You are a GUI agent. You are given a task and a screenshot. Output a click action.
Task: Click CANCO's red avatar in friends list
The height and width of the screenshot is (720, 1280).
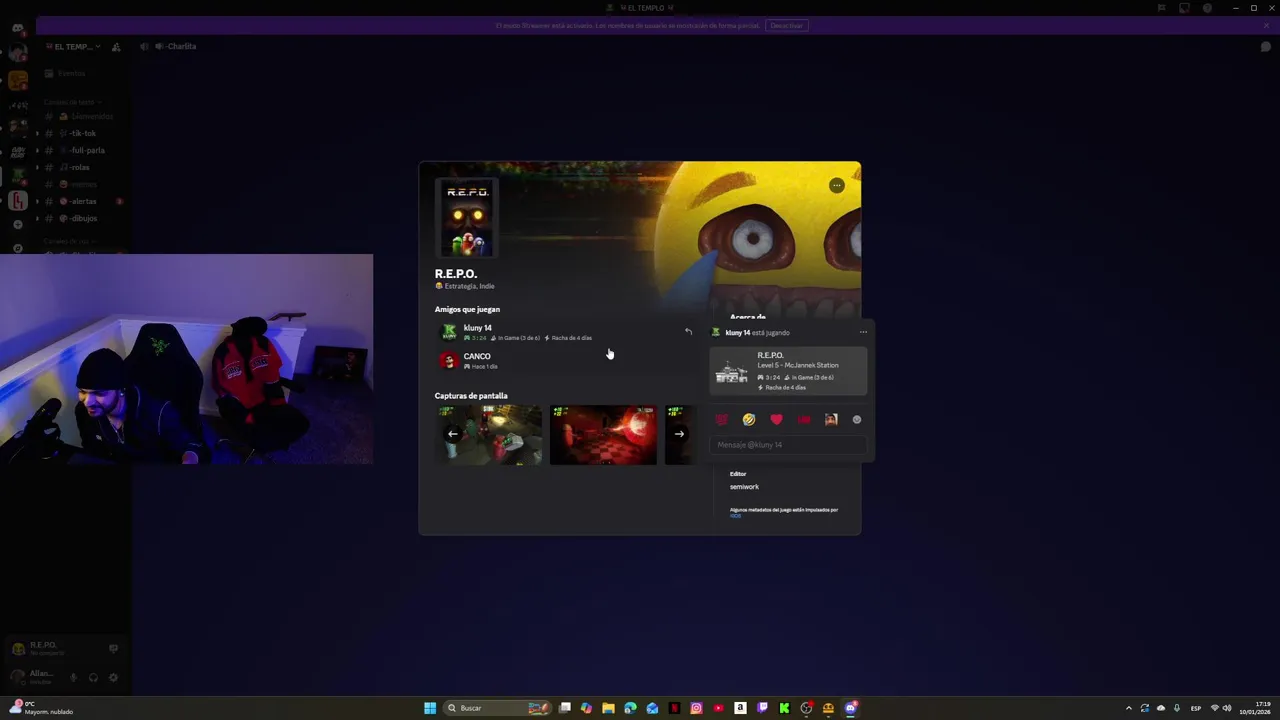point(449,361)
